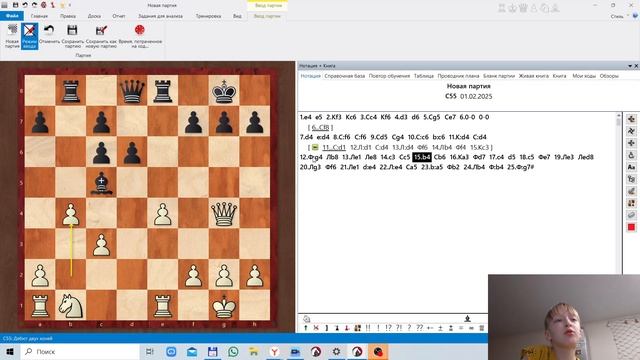Open the Файл menu tab

tap(12, 16)
